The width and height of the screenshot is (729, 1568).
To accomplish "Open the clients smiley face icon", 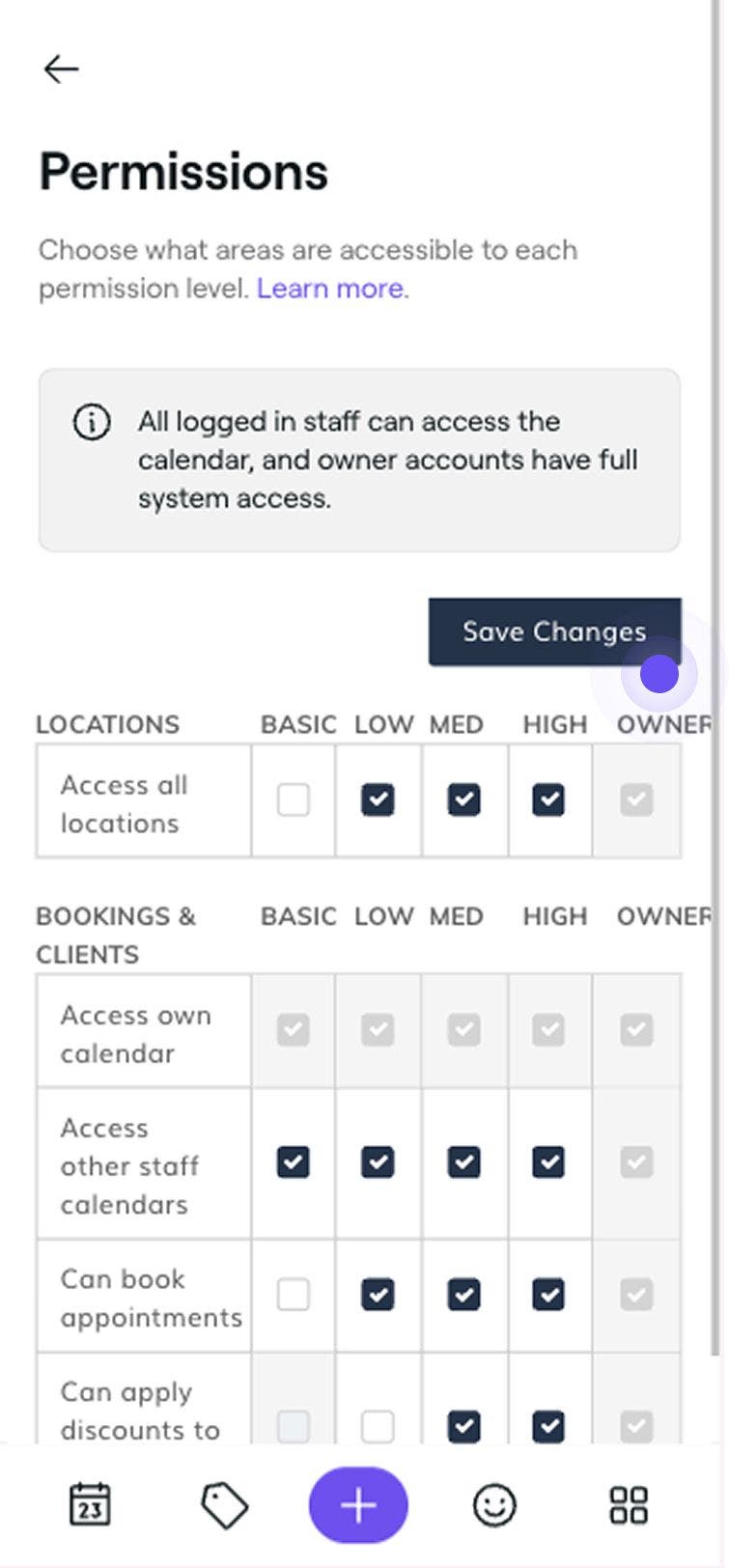I will click(494, 1505).
